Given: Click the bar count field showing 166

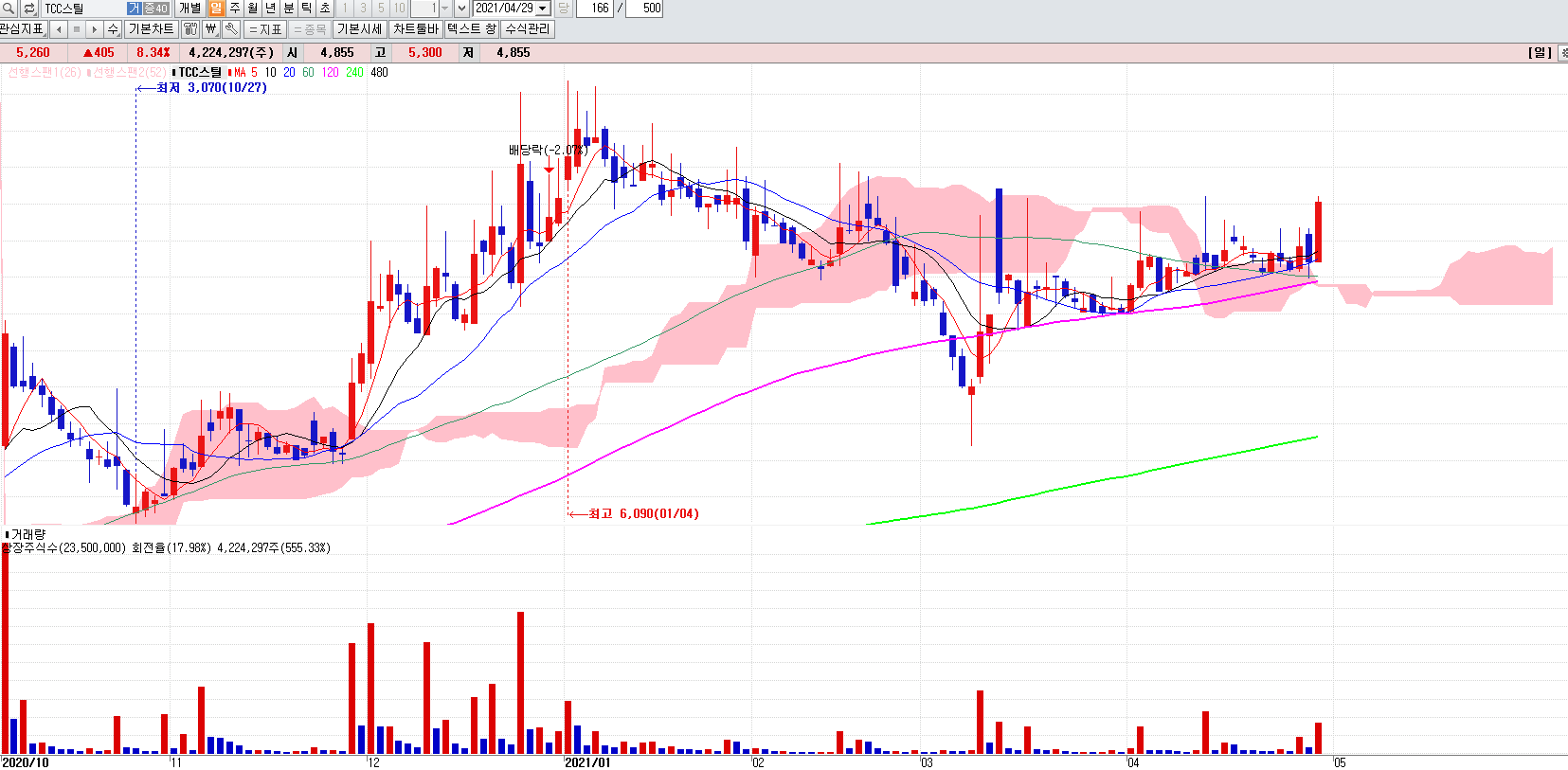Looking at the screenshot, I should tap(594, 9).
